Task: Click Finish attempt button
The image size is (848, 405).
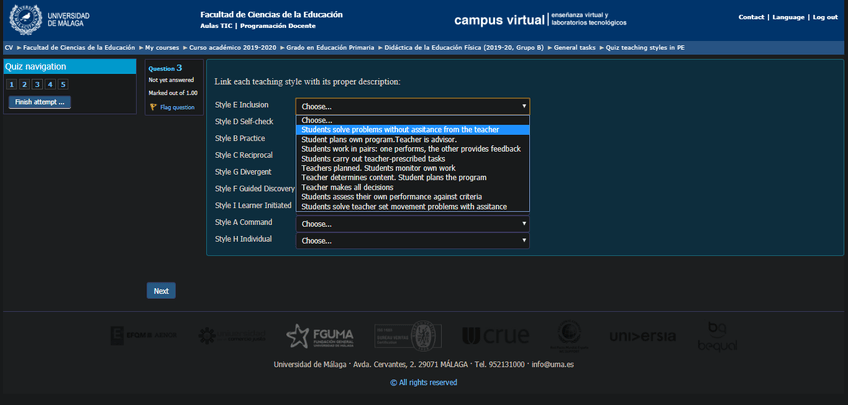Action: (x=40, y=102)
